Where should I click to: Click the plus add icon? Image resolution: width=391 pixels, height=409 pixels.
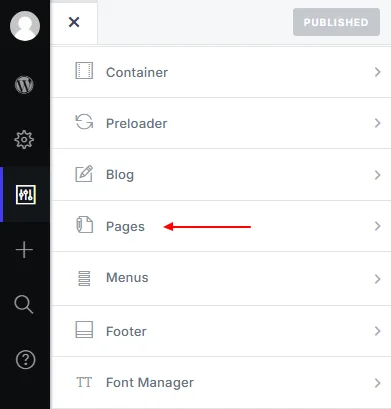[x=24, y=250]
